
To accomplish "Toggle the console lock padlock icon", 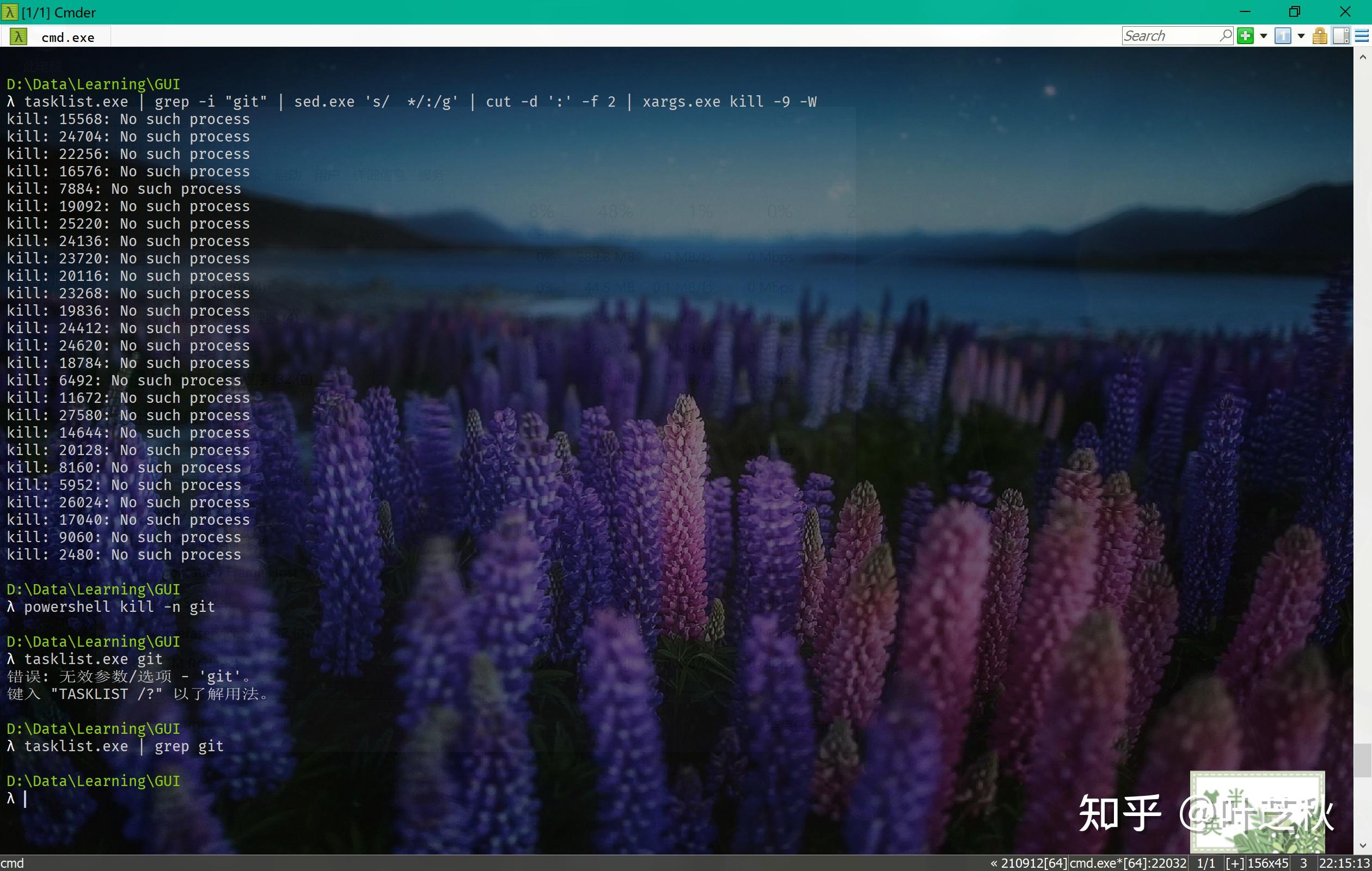I will click(1320, 36).
